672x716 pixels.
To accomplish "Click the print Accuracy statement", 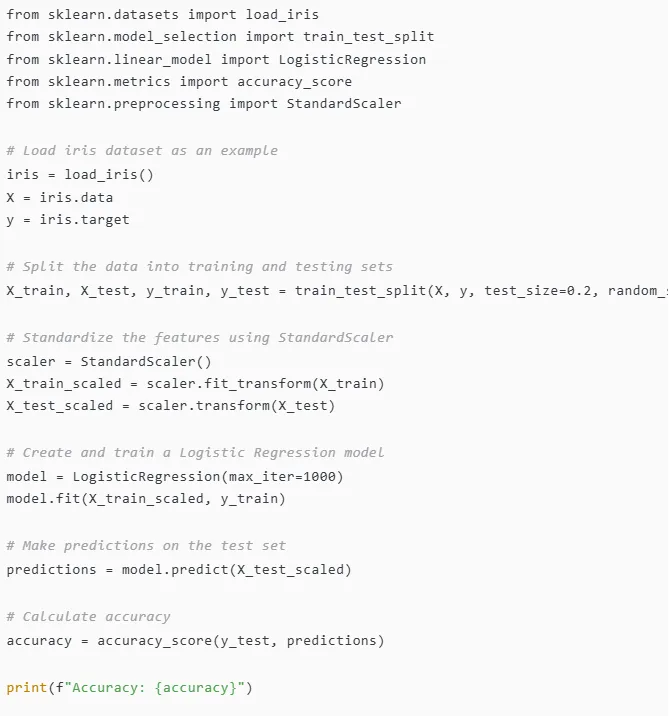I will [x=130, y=688].
